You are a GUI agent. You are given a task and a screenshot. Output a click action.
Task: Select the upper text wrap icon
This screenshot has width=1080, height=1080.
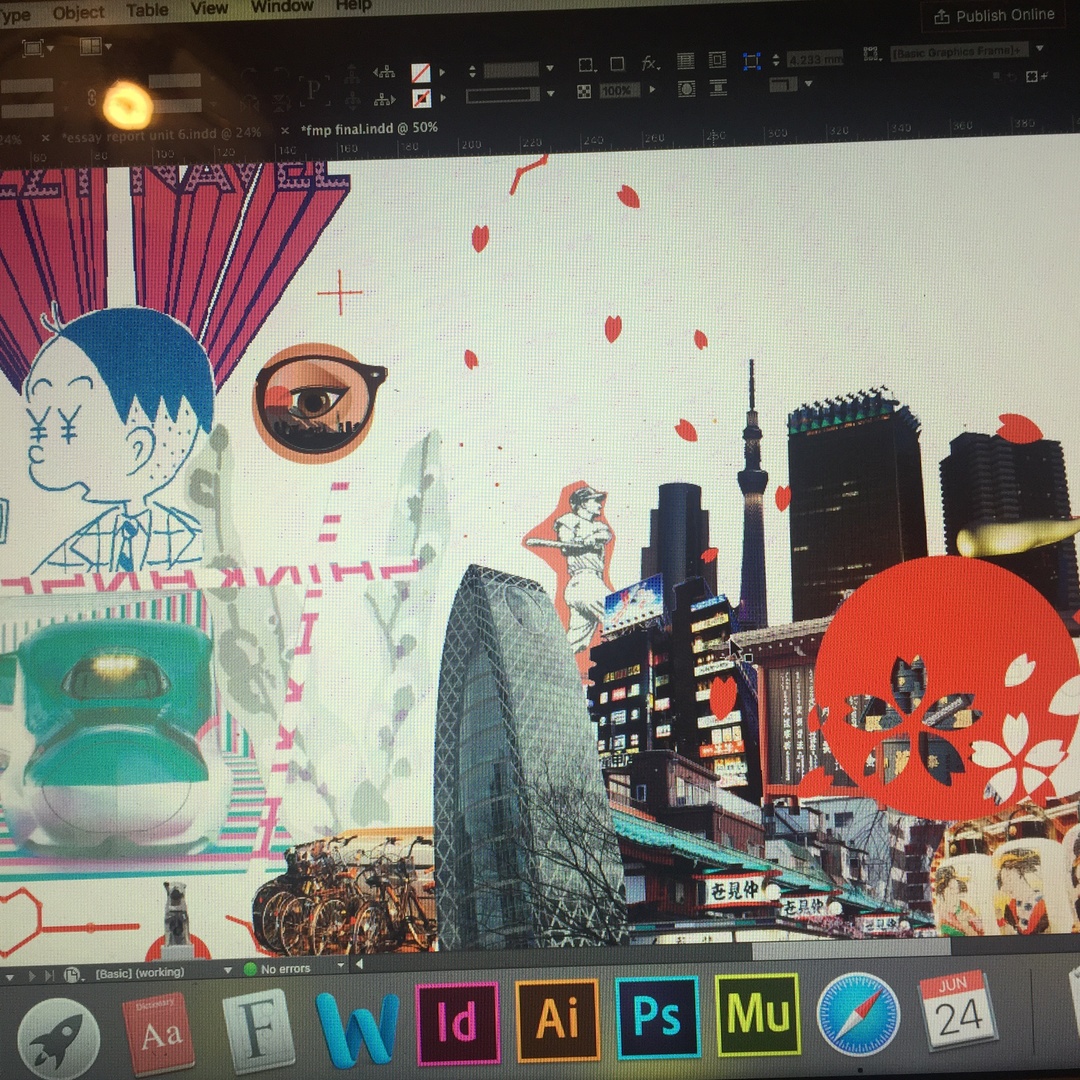[685, 61]
